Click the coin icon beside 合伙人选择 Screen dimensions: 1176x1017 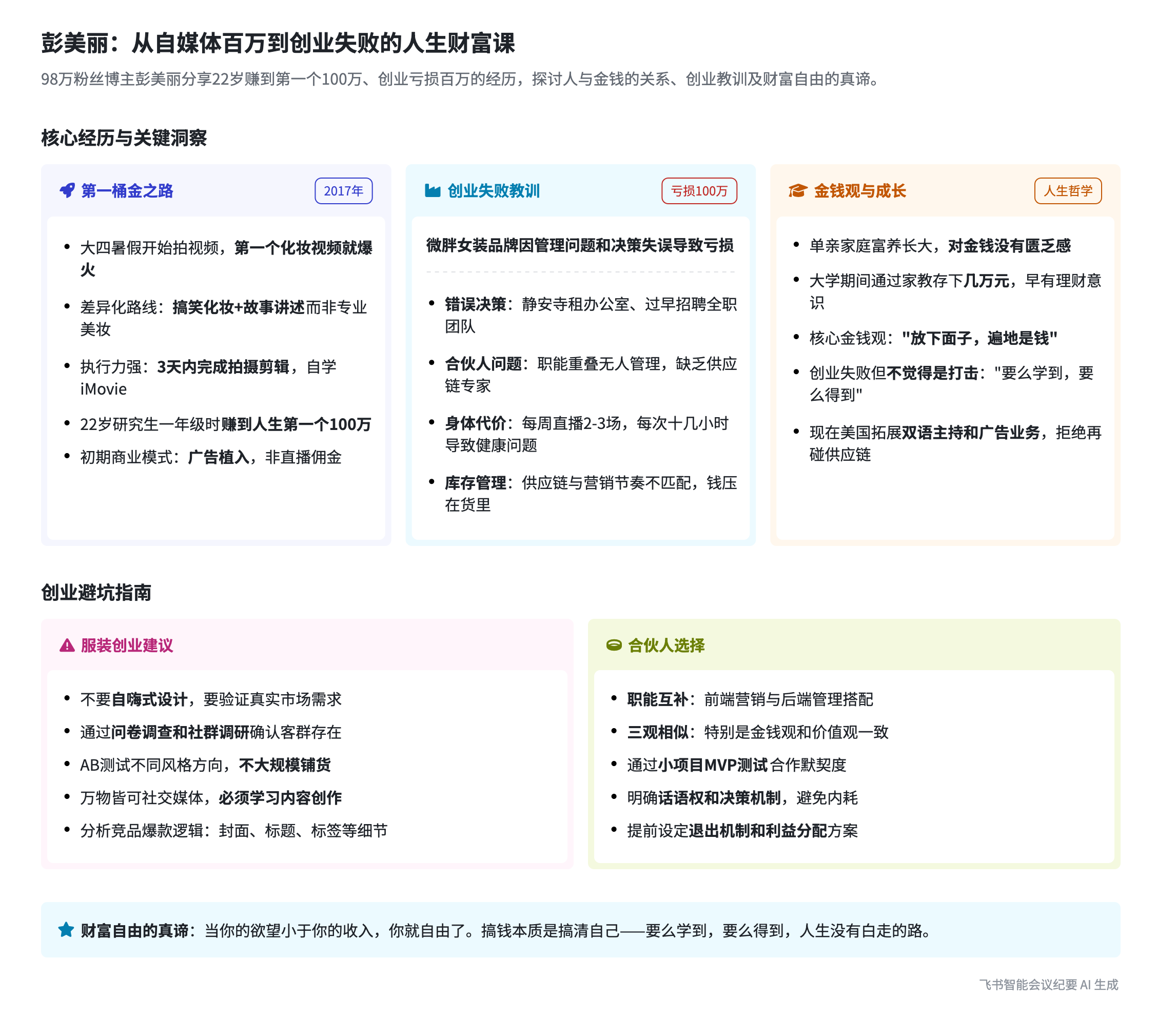(614, 646)
